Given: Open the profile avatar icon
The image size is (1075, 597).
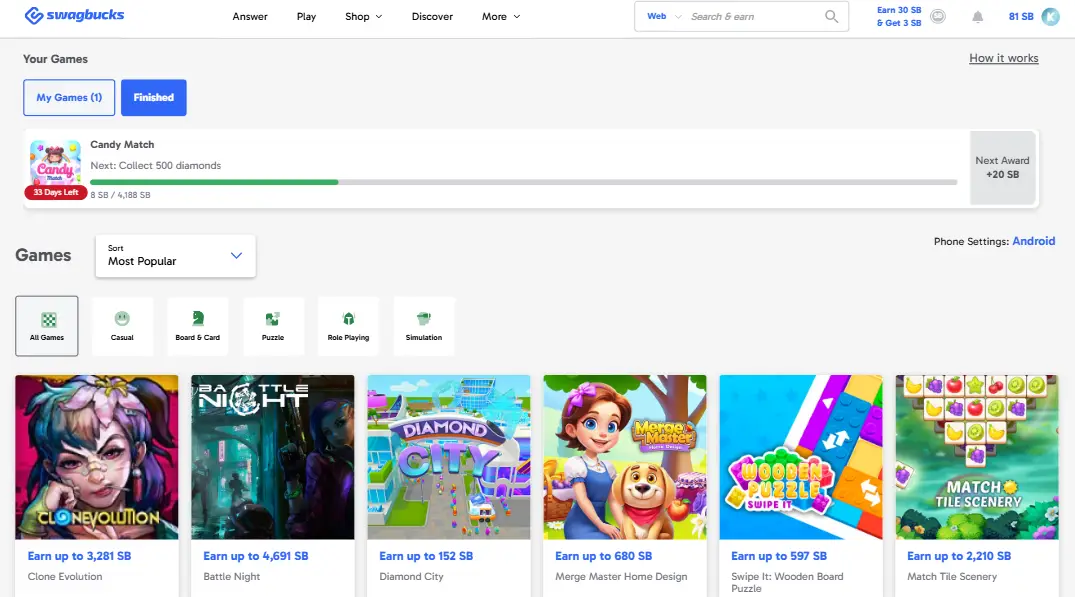Looking at the screenshot, I should coord(1050,17).
